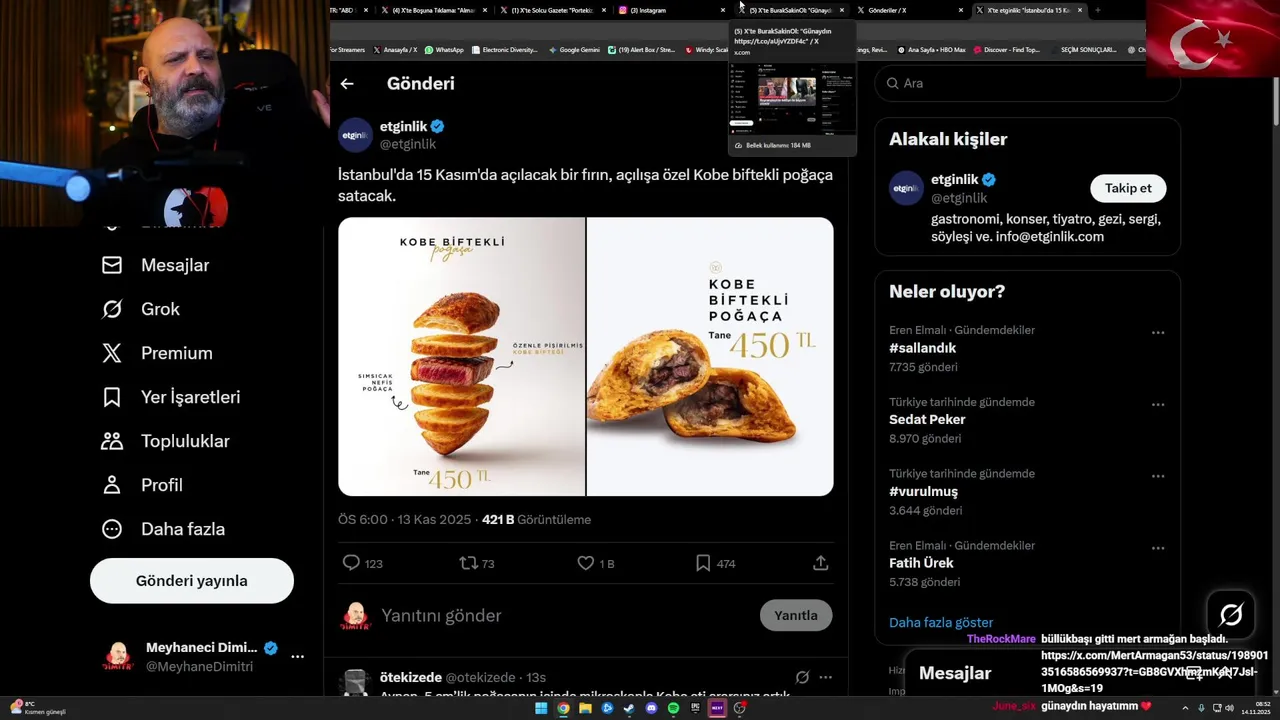Open the #vurulmuş trend
This screenshot has height=720, width=1280.
pos(923,492)
